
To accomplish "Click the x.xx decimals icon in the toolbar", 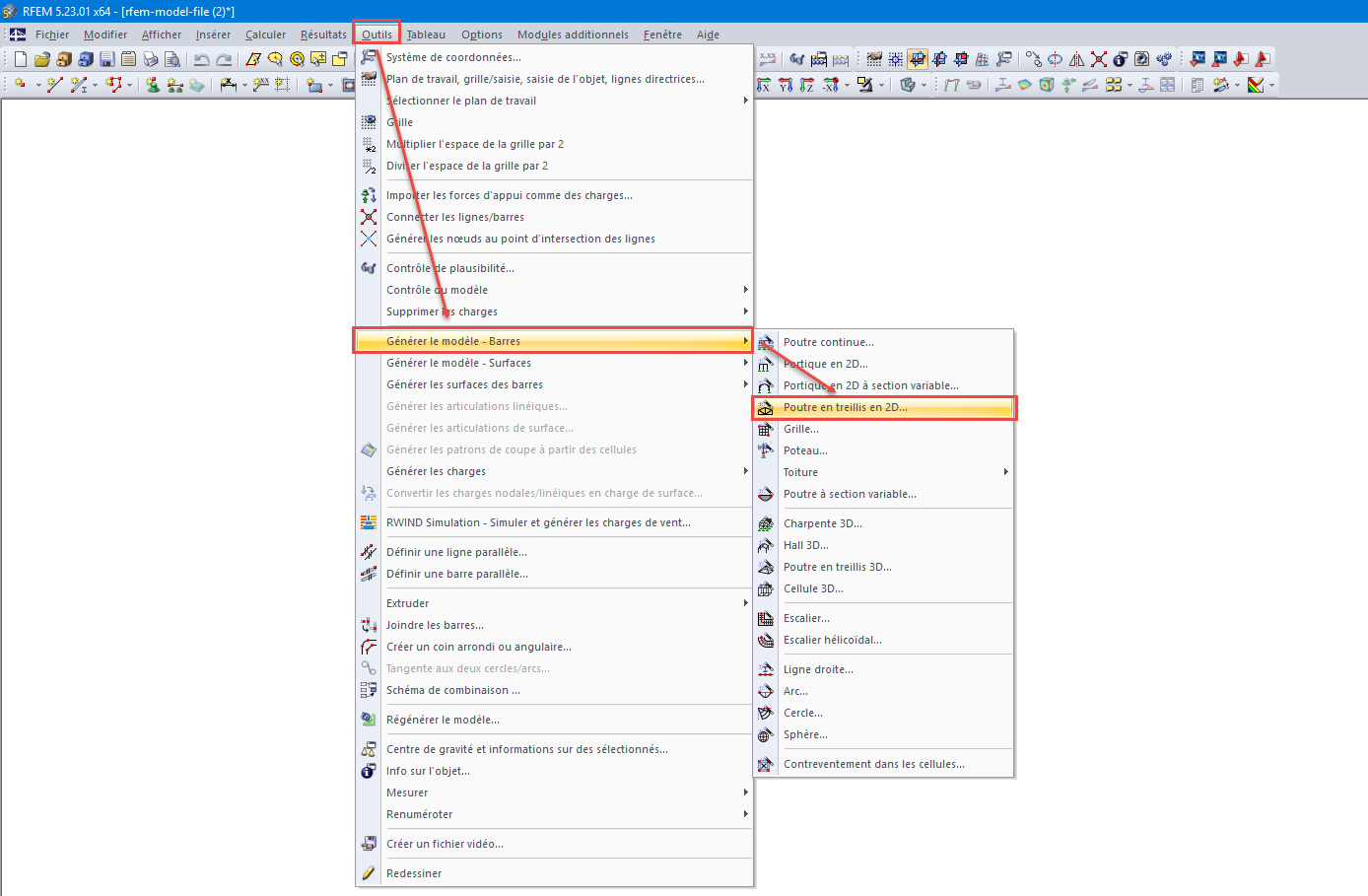I will click(x=768, y=59).
